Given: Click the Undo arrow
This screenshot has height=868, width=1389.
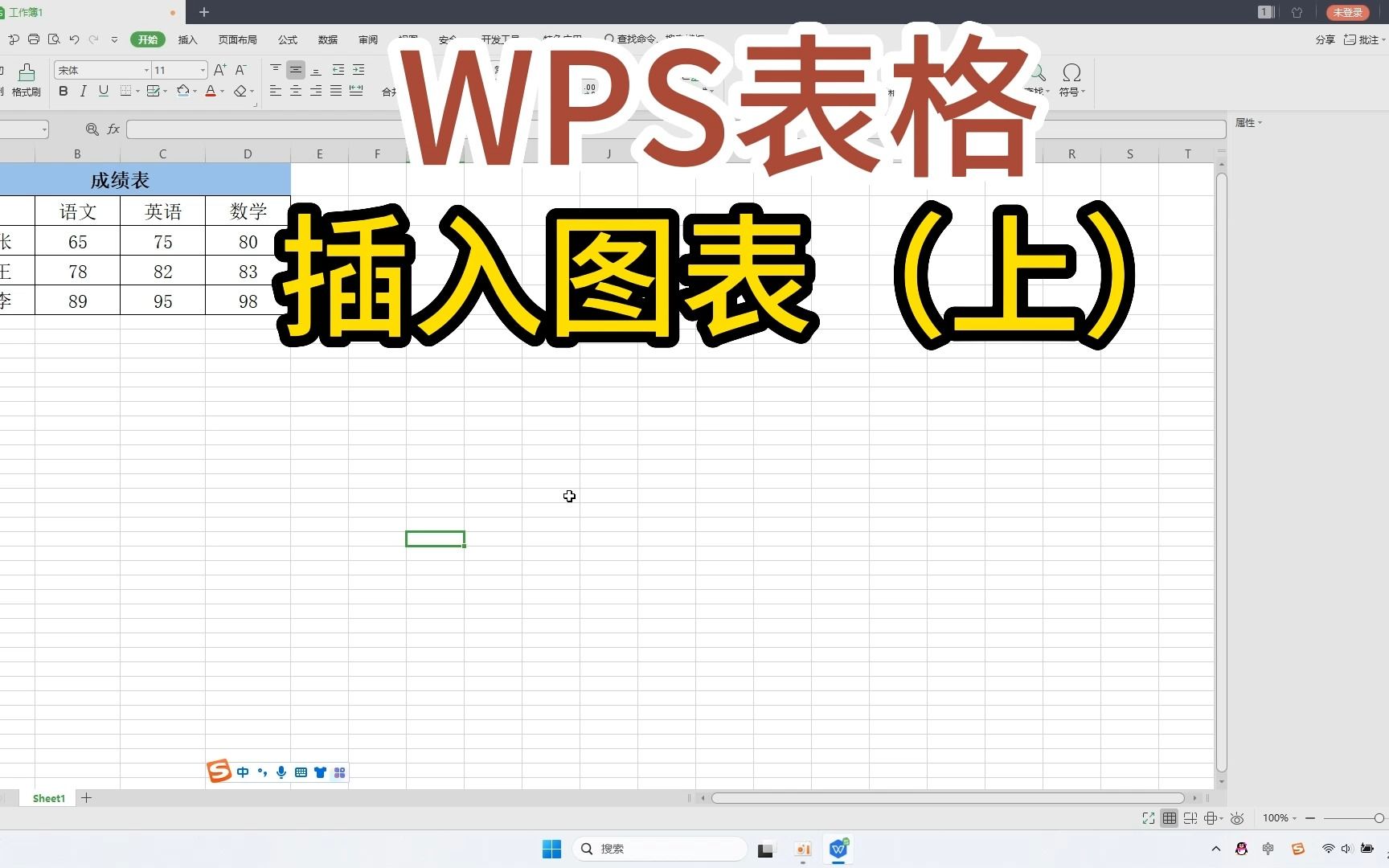Looking at the screenshot, I should pos(74,39).
